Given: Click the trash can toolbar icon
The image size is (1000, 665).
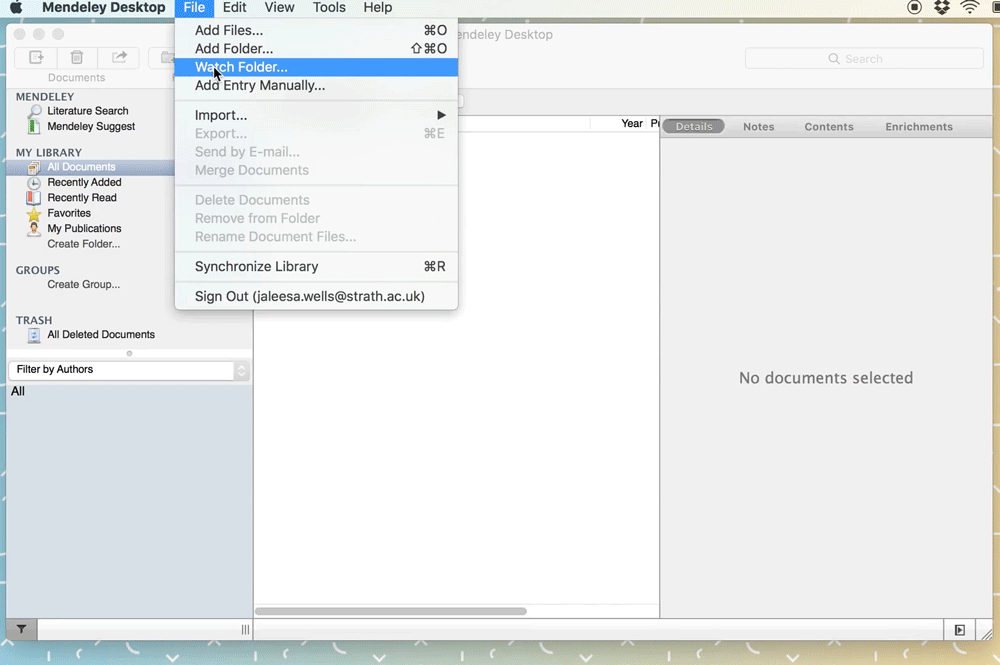Looking at the screenshot, I should coord(77,57).
